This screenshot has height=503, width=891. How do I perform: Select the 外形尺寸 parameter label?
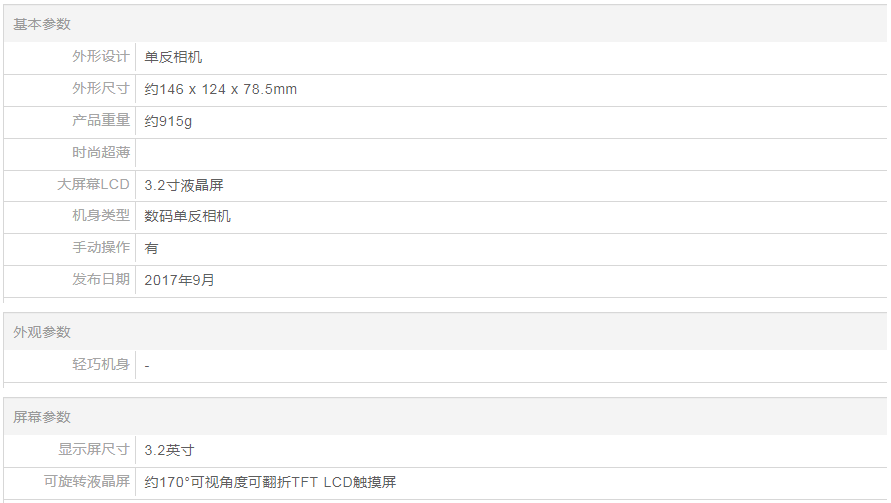point(100,89)
